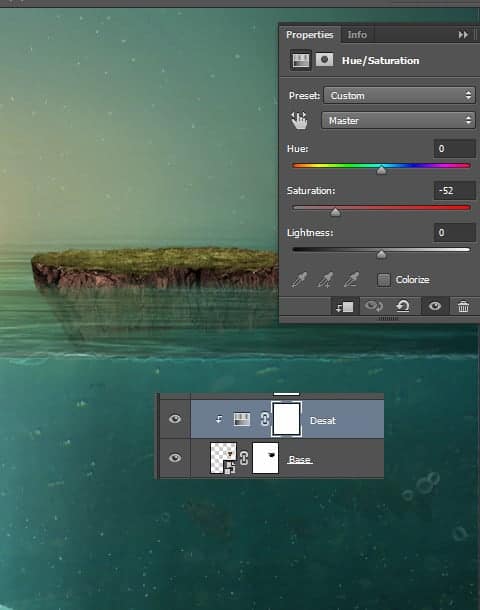
Task: Pick the add-to-sample eyedropper
Action: coord(325,280)
